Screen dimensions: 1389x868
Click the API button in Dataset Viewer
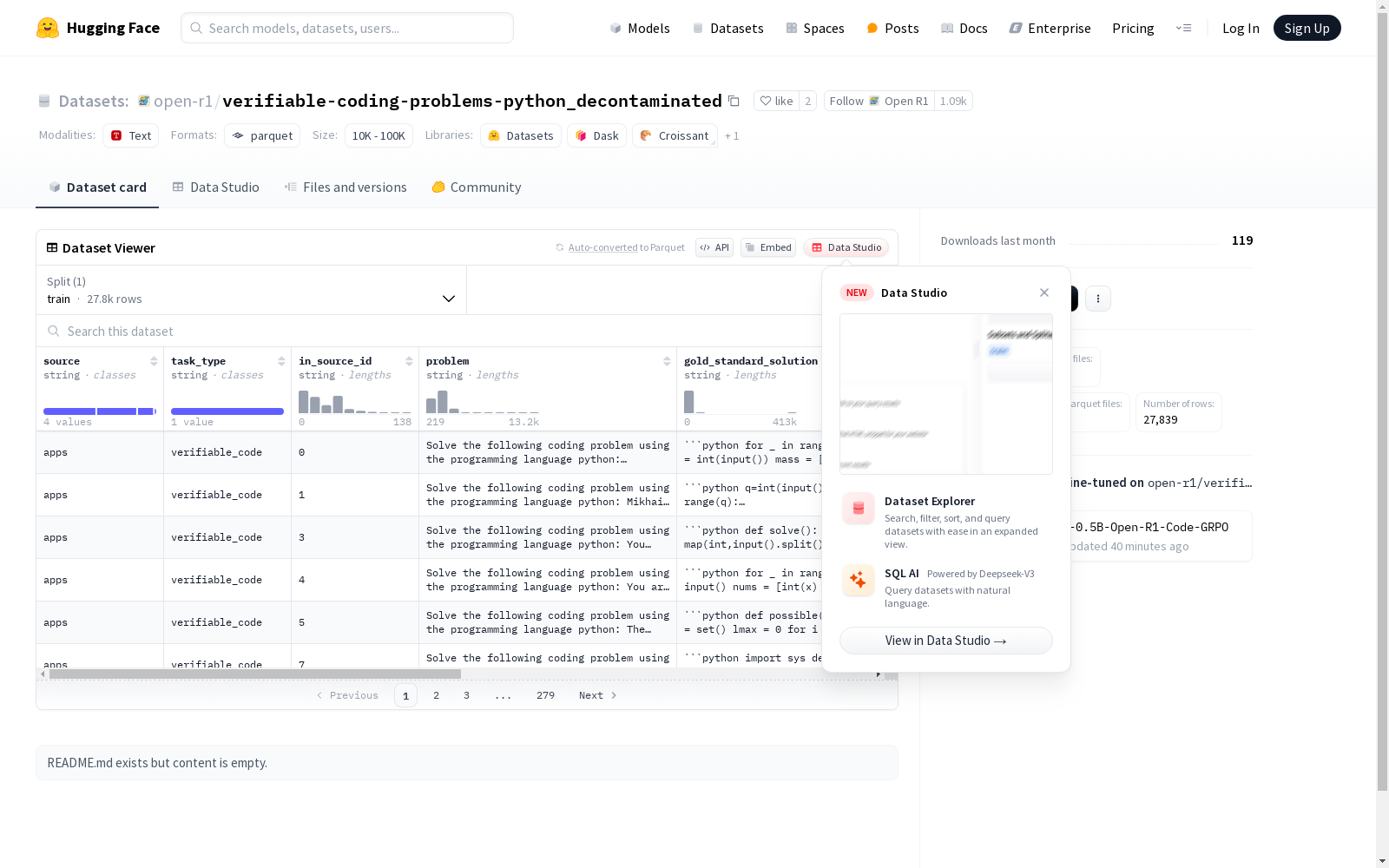[x=714, y=247]
